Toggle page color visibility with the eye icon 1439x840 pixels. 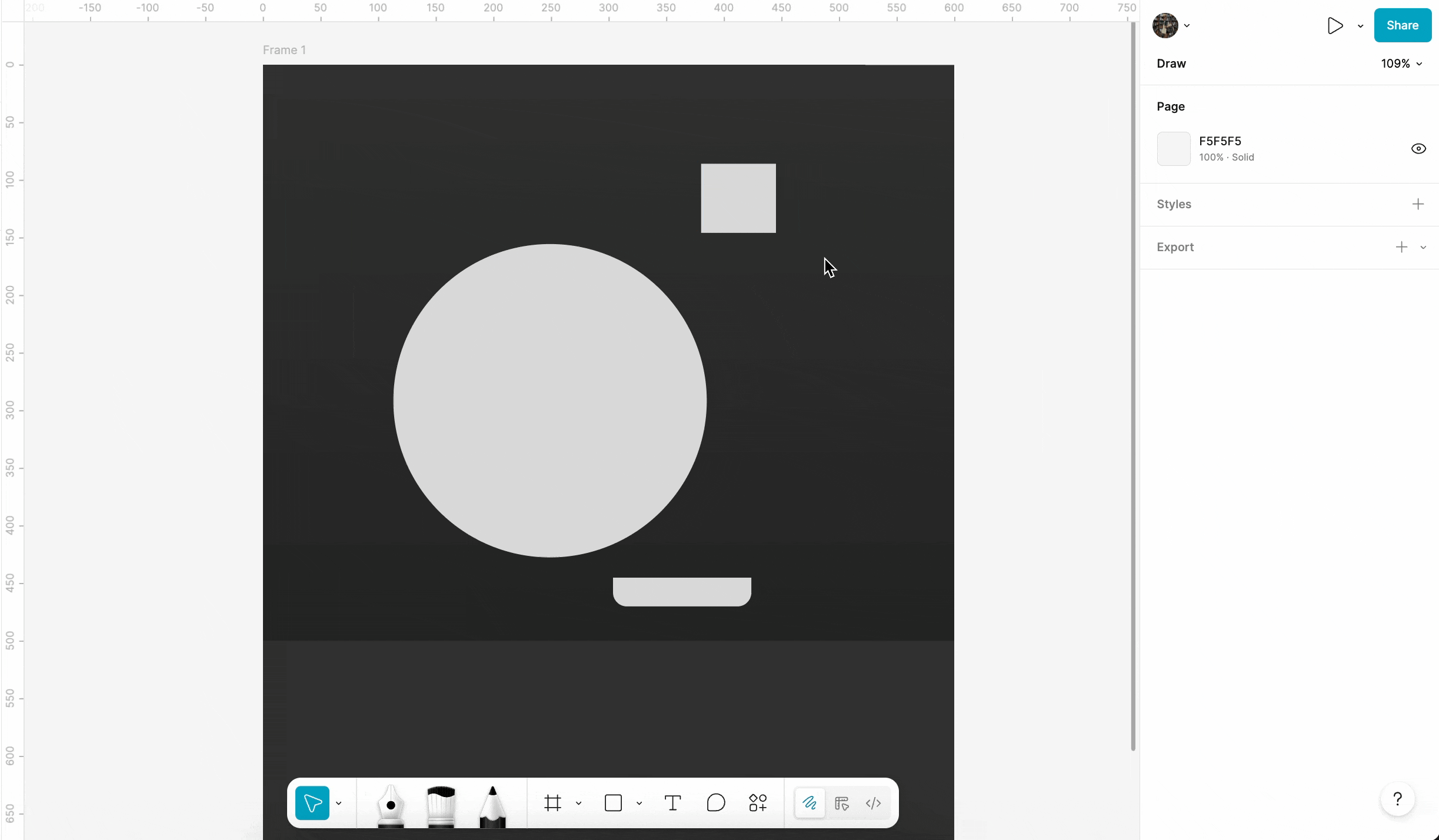tap(1418, 148)
